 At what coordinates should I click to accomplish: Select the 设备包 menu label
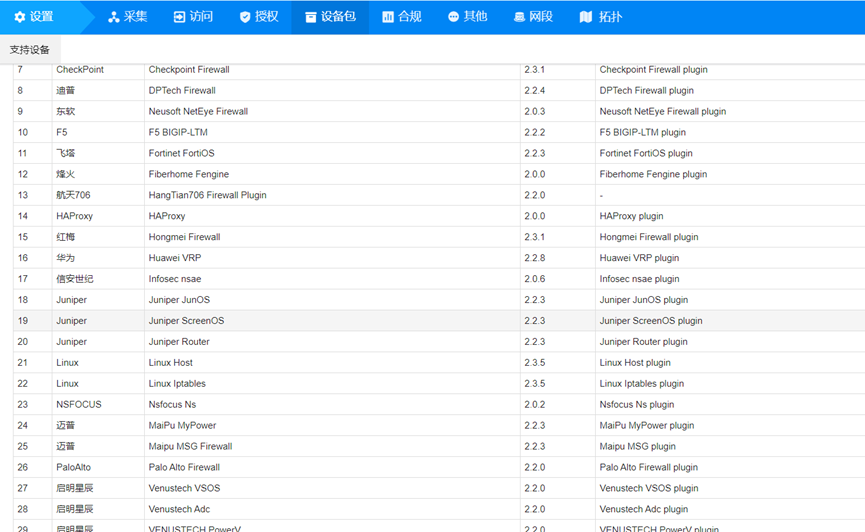pos(338,17)
